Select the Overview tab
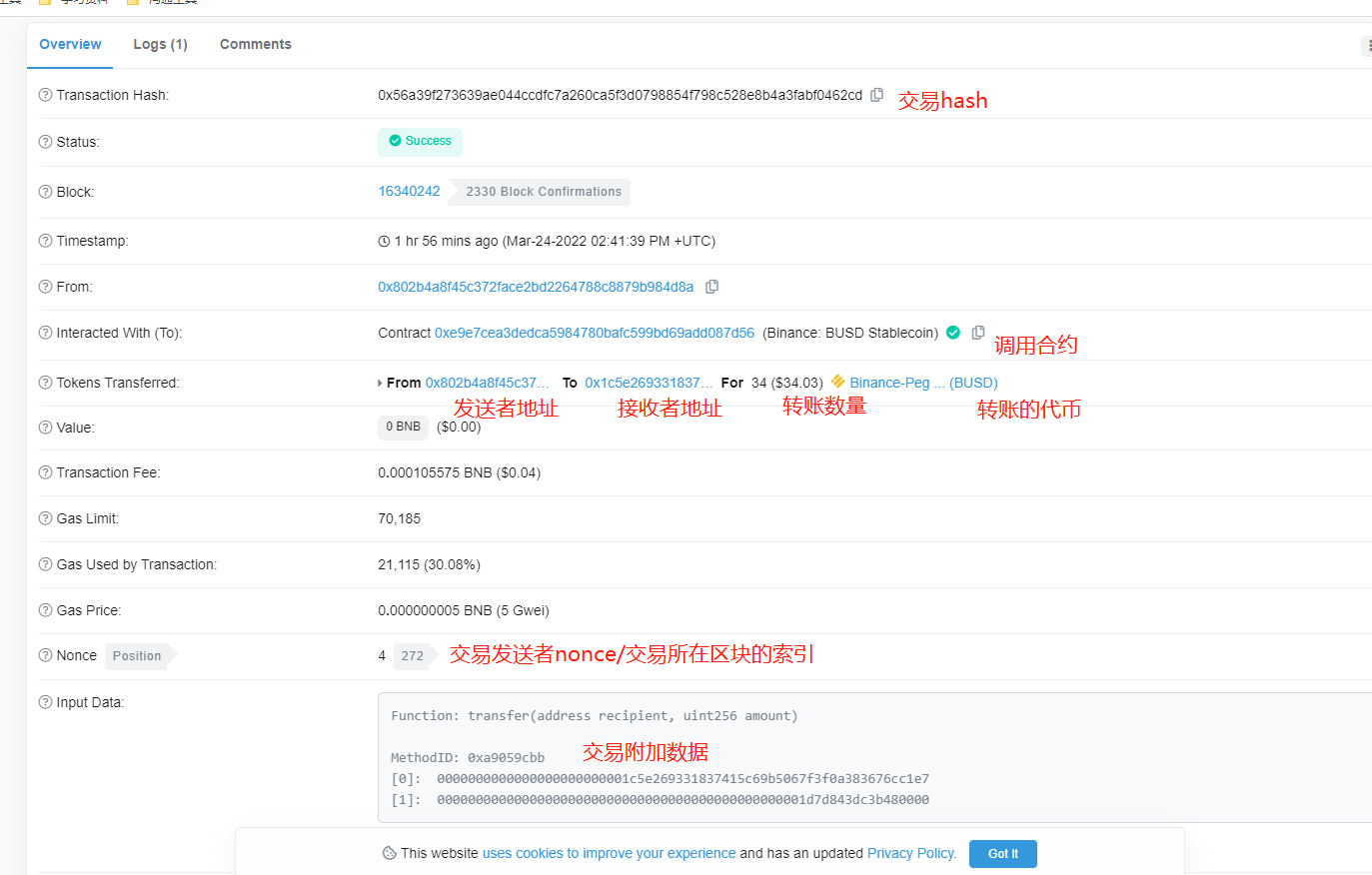The height and width of the screenshot is (875, 1372). pos(70,44)
